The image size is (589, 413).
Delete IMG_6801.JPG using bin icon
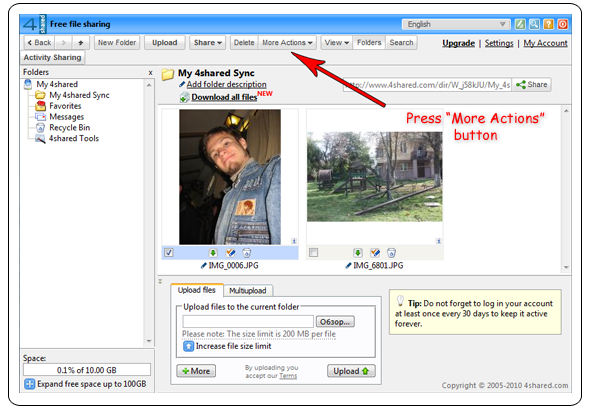point(391,253)
